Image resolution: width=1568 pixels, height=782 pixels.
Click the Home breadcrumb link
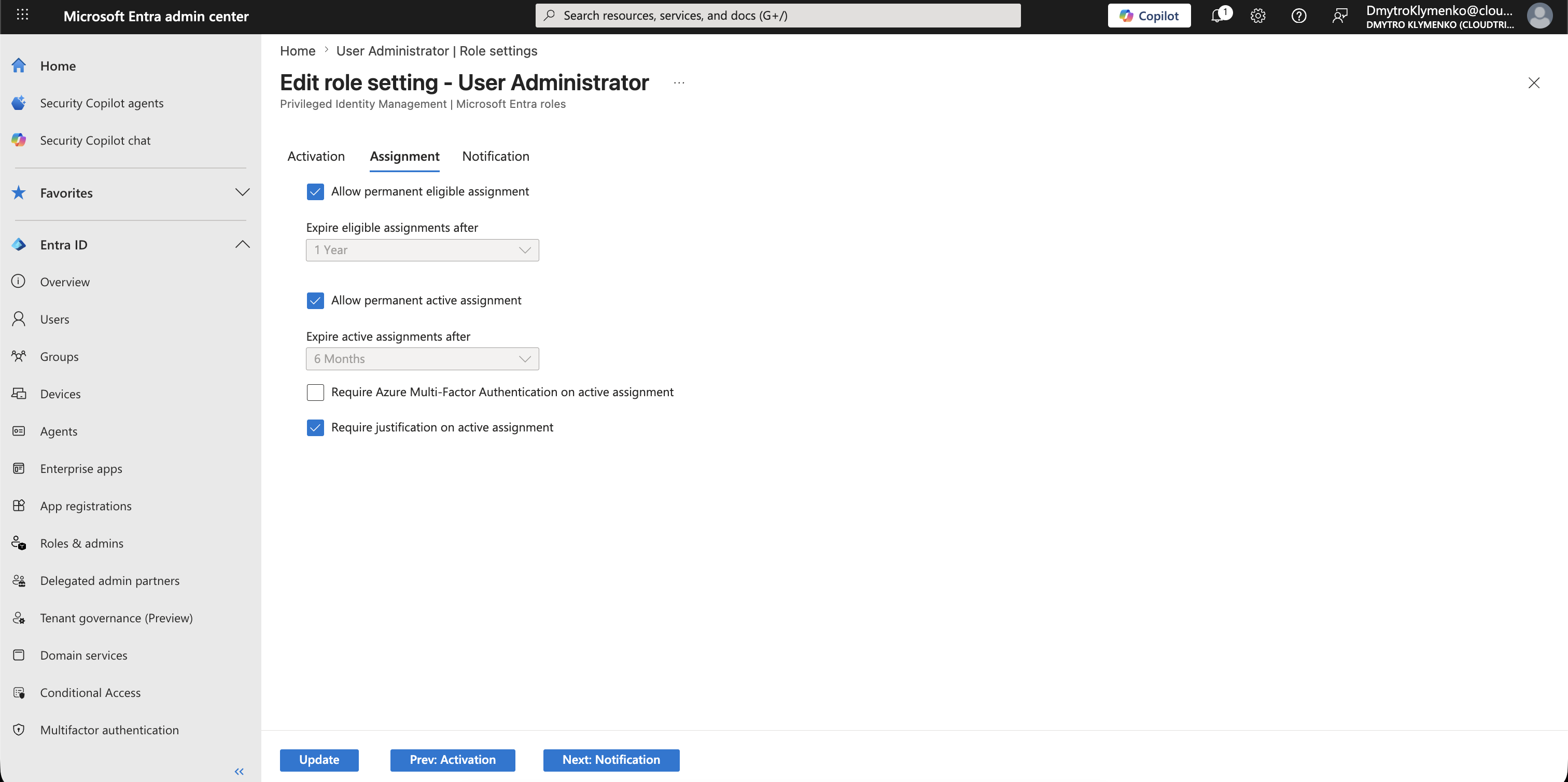pyautogui.click(x=298, y=51)
